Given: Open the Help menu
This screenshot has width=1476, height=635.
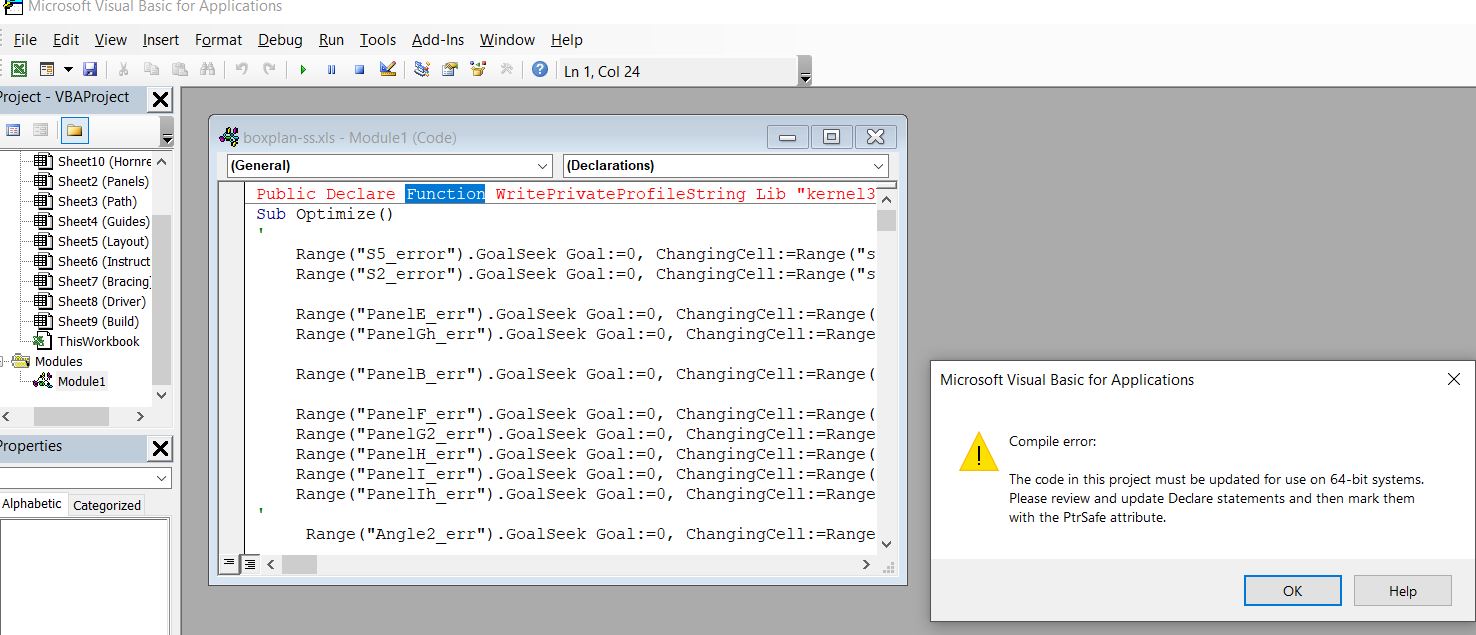Looking at the screenshot, I should click(566, 40).
